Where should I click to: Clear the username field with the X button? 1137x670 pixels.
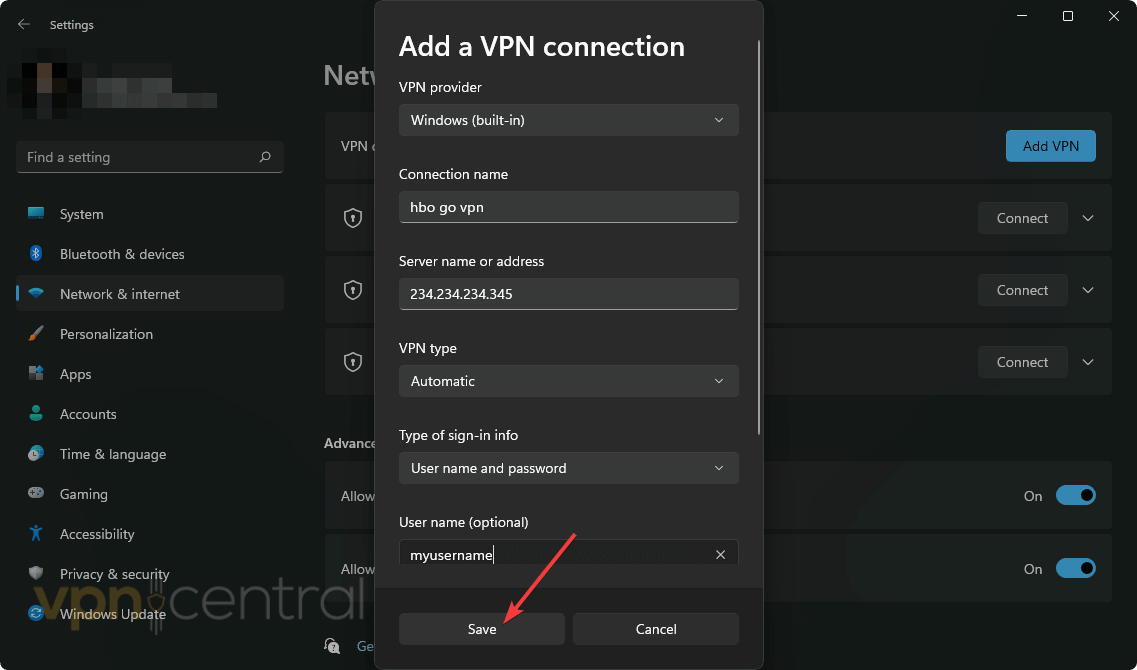tap(720, 553)
